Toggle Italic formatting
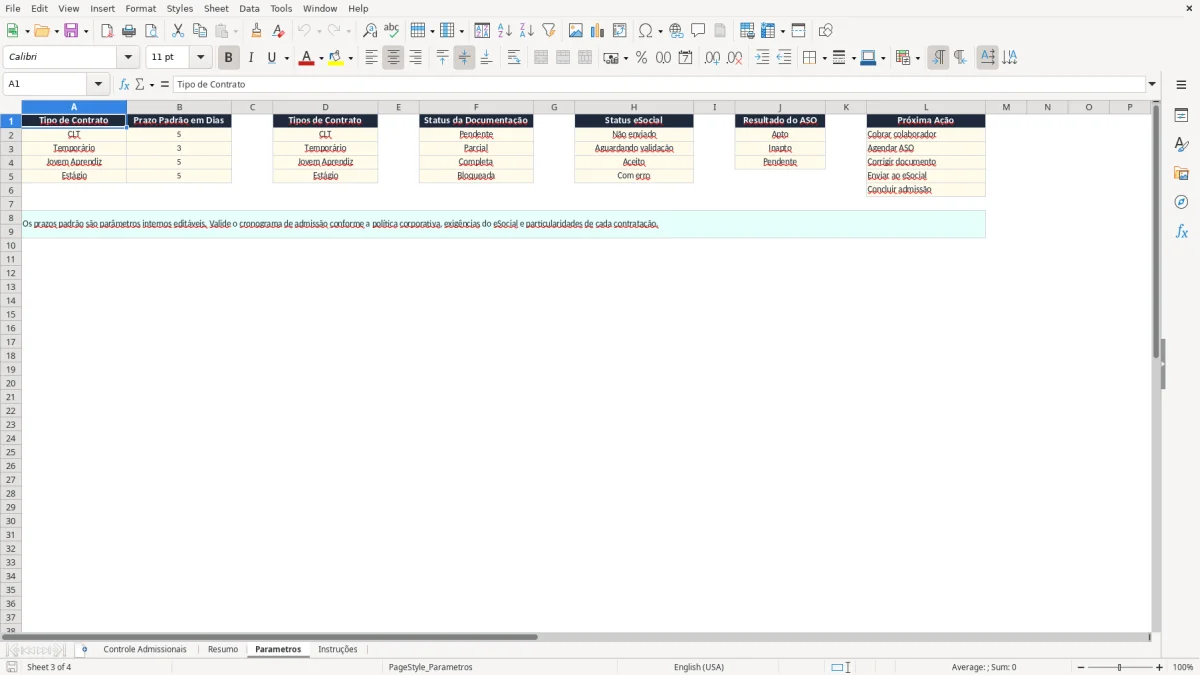 point(250,58)
